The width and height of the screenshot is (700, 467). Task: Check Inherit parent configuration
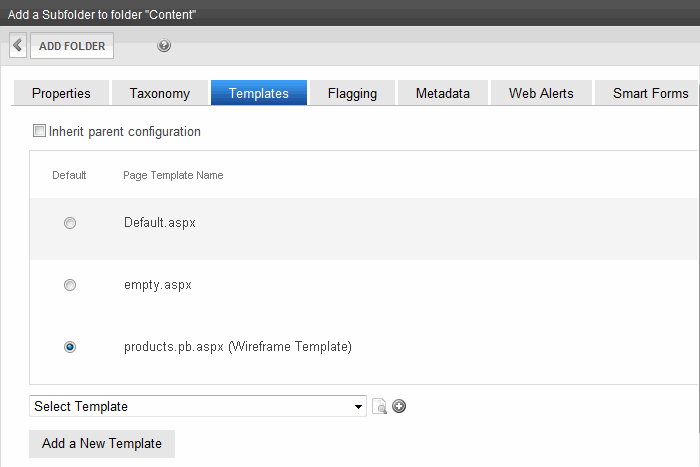[39, 131]
